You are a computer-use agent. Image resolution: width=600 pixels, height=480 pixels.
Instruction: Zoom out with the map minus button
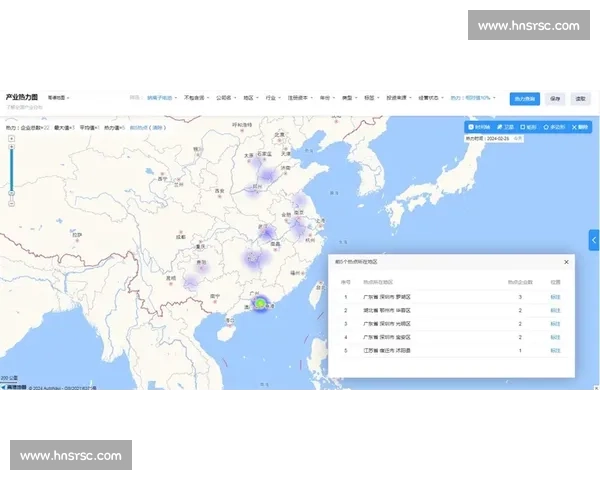coord(11,203)
